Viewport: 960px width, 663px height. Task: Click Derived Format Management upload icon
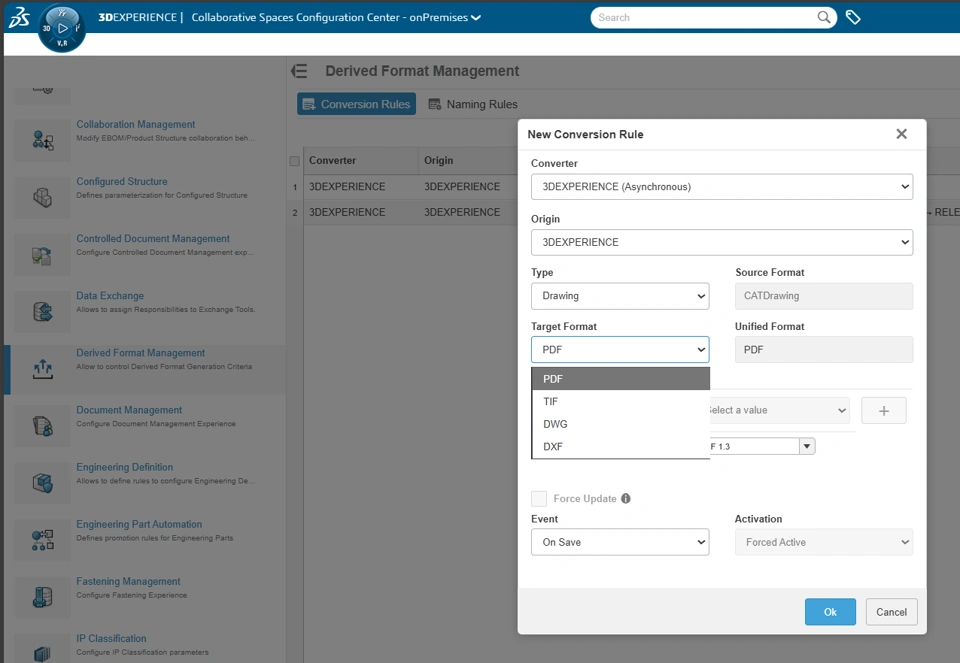(x=42, y=369)
